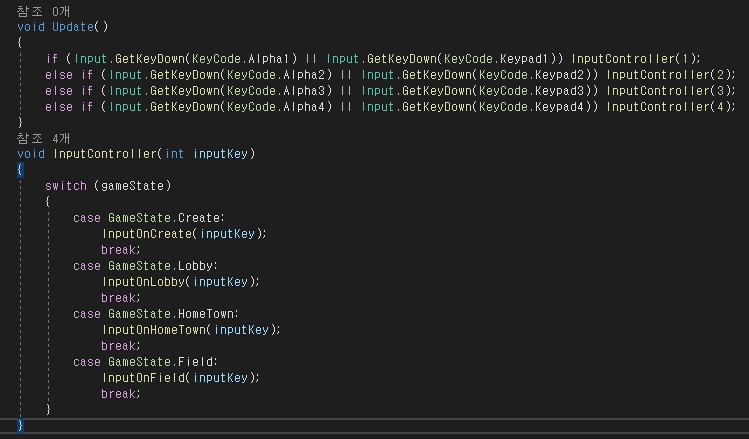749x439 pixels.
Task: Click the InputOnHomeTown method call
Action: point(150,329)
